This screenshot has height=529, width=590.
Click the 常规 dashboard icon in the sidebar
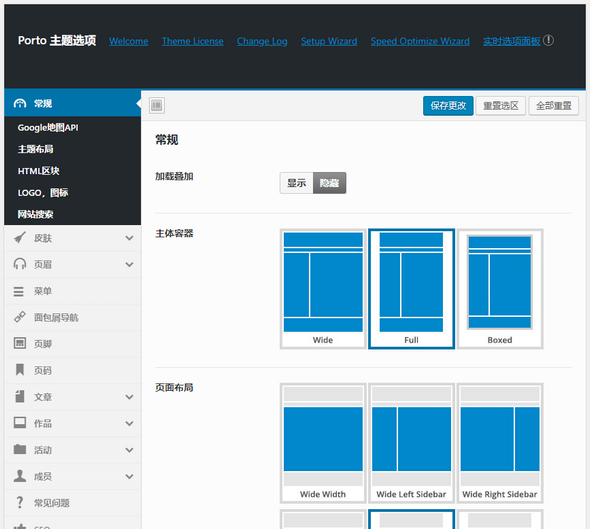[20, 103]
